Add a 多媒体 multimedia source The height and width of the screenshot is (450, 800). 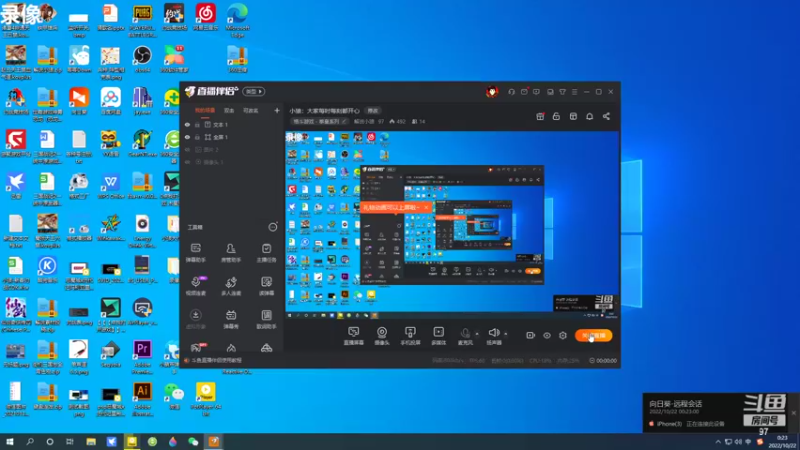[438, 336]
